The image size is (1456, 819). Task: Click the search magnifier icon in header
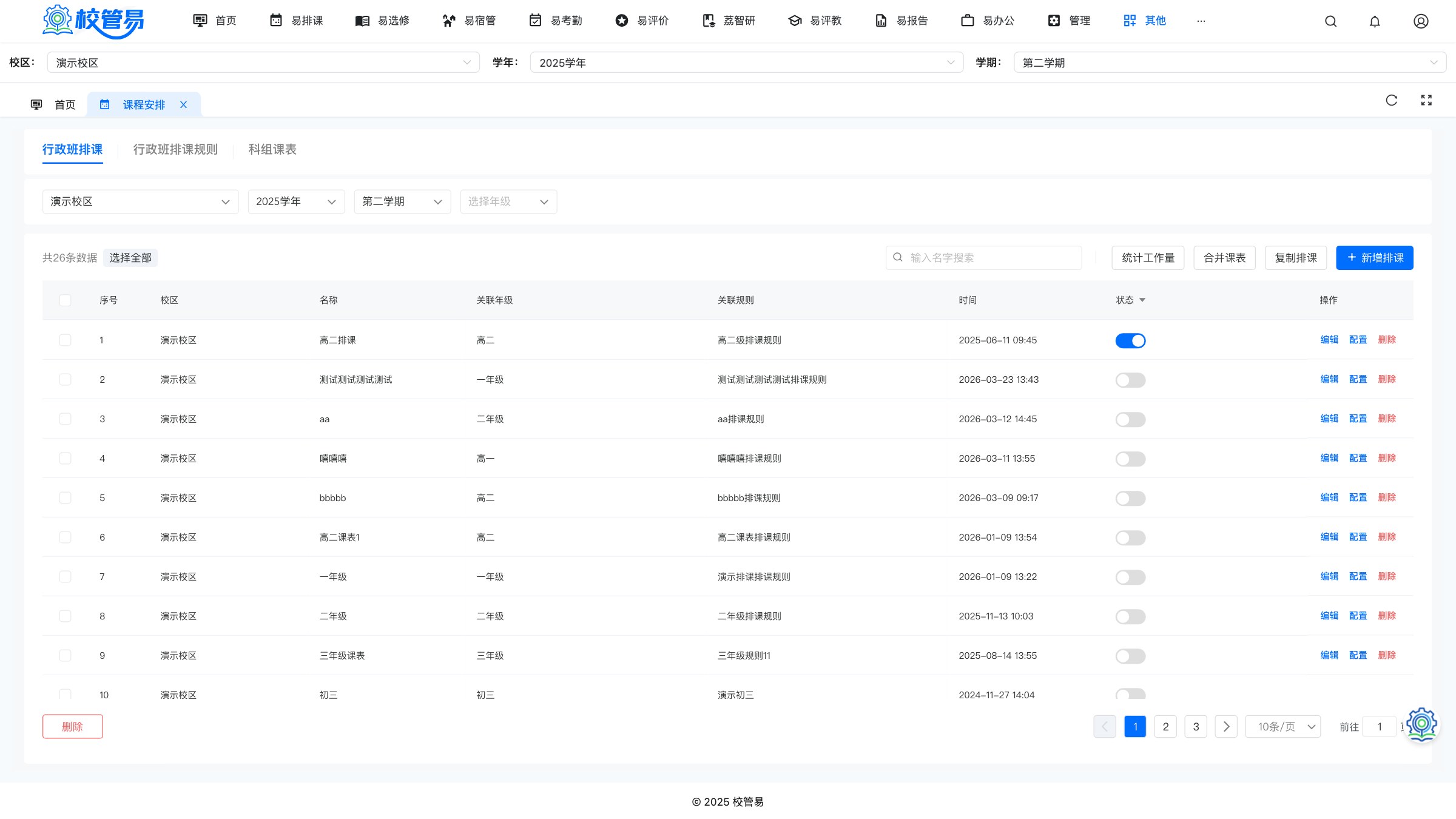coord(1330,21)
